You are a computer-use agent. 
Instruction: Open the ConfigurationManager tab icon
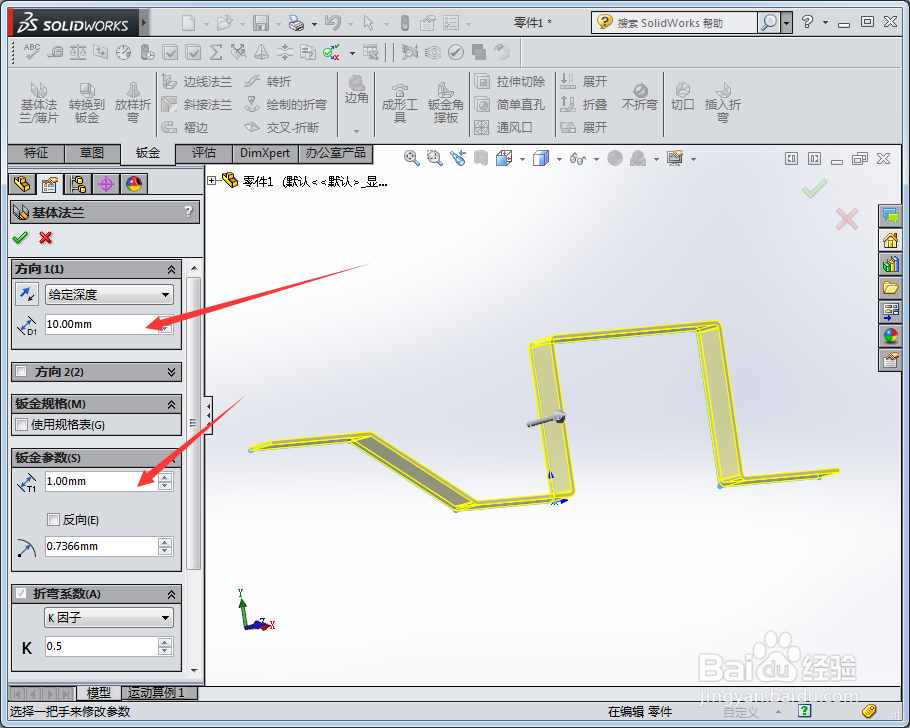click(x=78, y=184)
